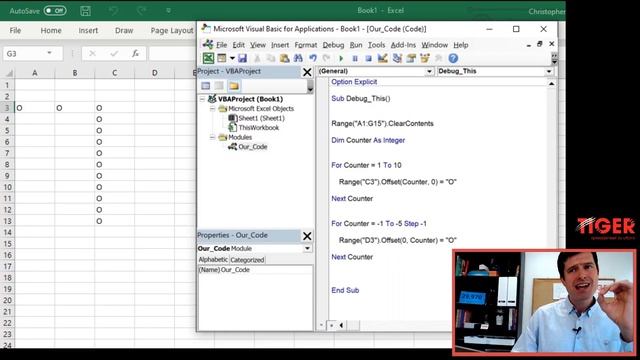Open the VBA File menu

[x=222, y=45]
